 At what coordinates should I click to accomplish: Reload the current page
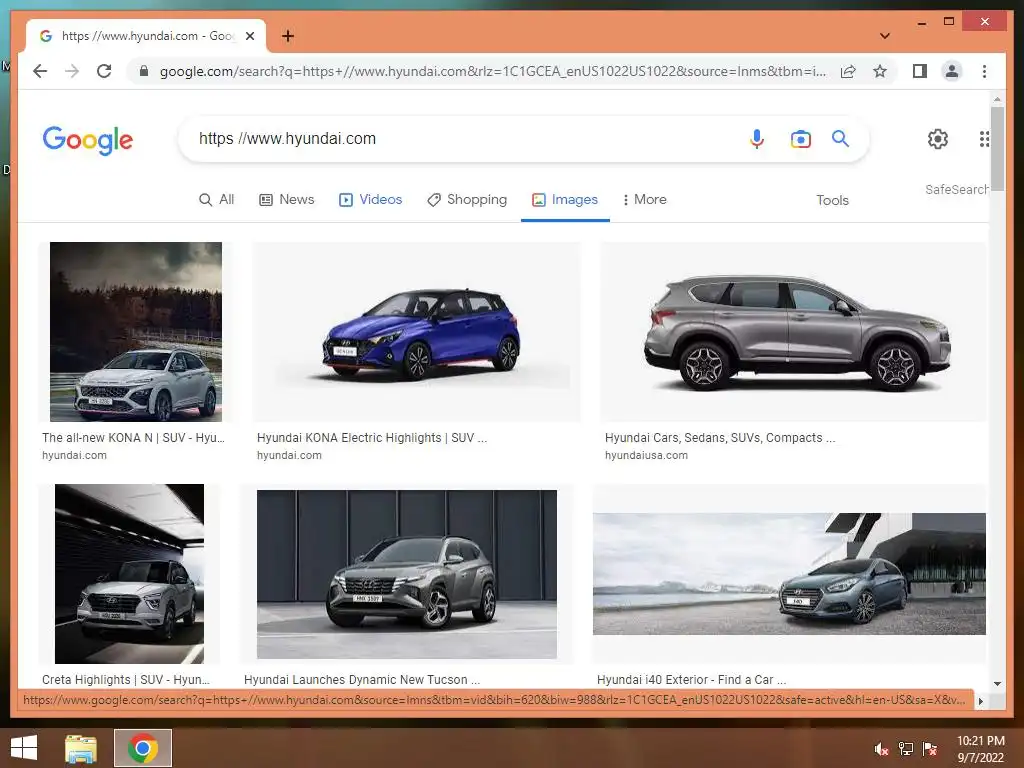click(104, 71)
